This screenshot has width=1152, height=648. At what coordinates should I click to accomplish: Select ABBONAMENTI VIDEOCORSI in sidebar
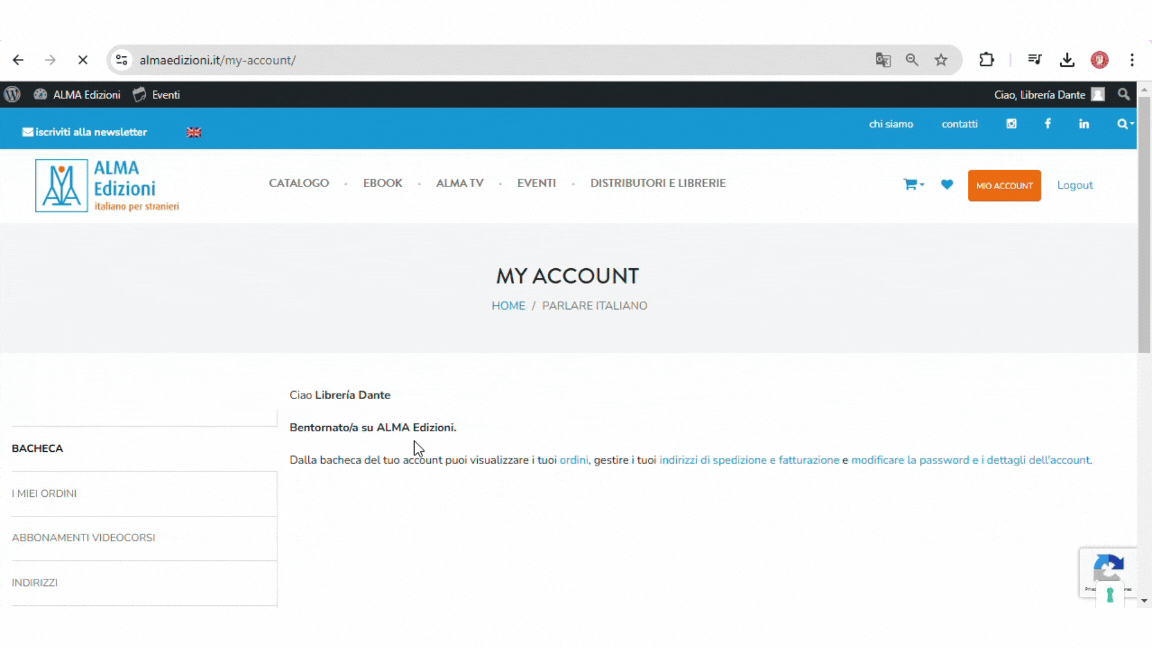pyautogui.click(x=144, y=538)
